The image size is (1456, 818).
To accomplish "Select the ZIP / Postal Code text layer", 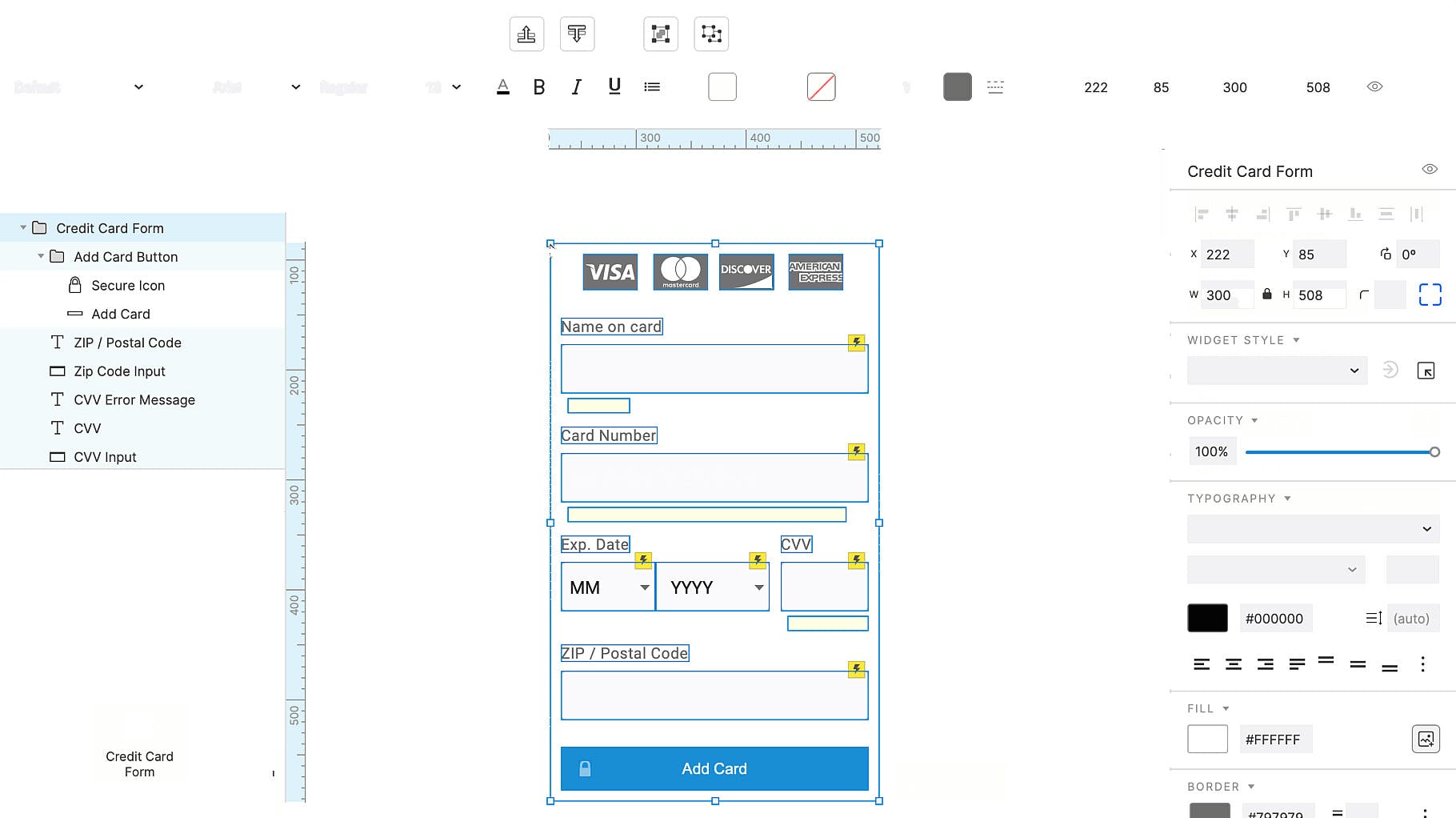I will [x=142, y=343].
